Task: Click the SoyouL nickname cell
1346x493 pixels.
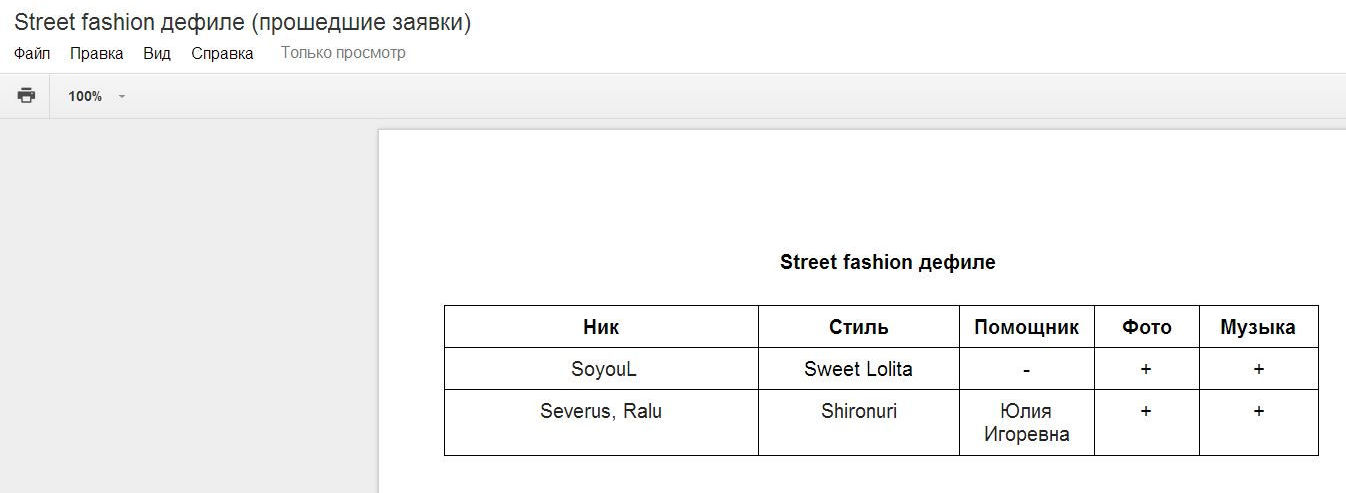Action: point(603,369)
